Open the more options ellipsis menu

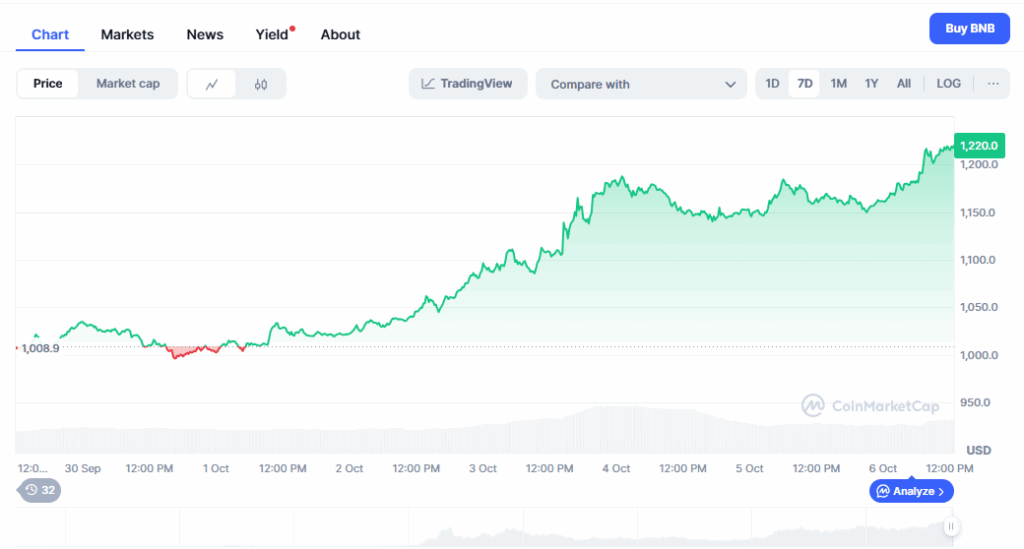pyautogui.click(x=993, y=84)
